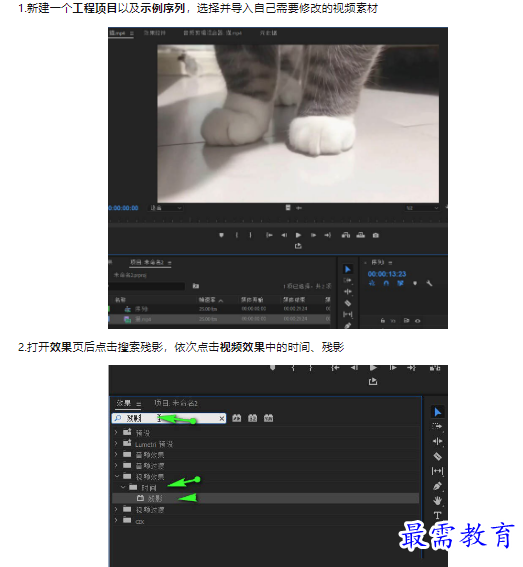Select the Selection tool in first screenshot's toolbar
This screenshot has width=523, height=567.
(x=348, y=269)
